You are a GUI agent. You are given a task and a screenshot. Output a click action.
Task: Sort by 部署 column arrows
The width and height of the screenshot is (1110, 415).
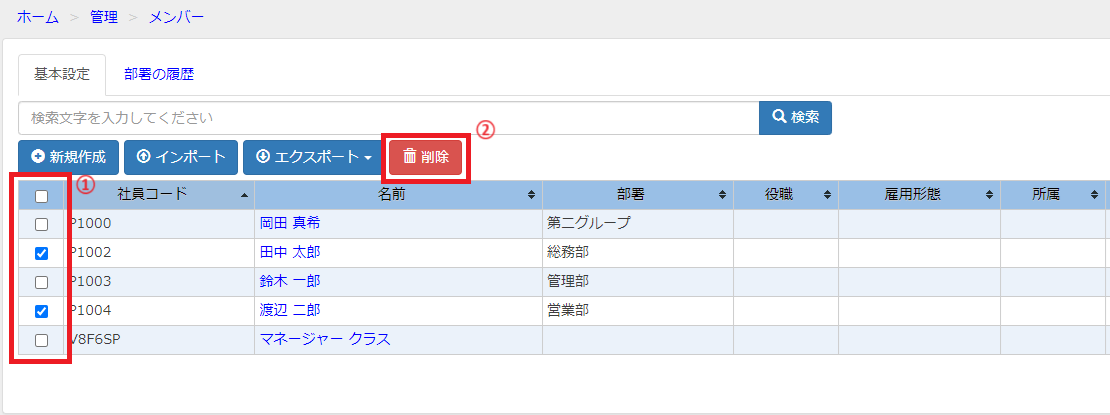pyautogui.click(x=723, y=195)
